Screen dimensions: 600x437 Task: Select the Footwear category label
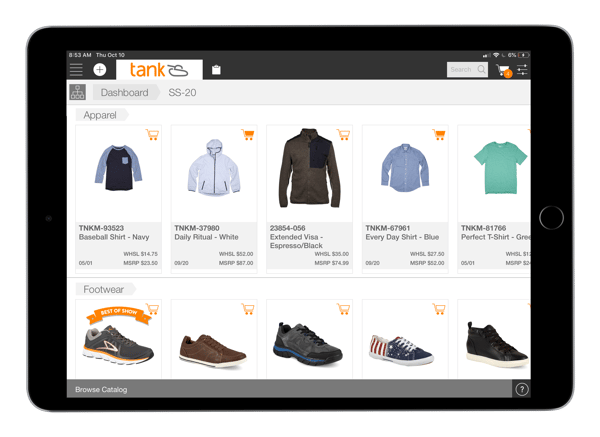(x=104, y=289)
